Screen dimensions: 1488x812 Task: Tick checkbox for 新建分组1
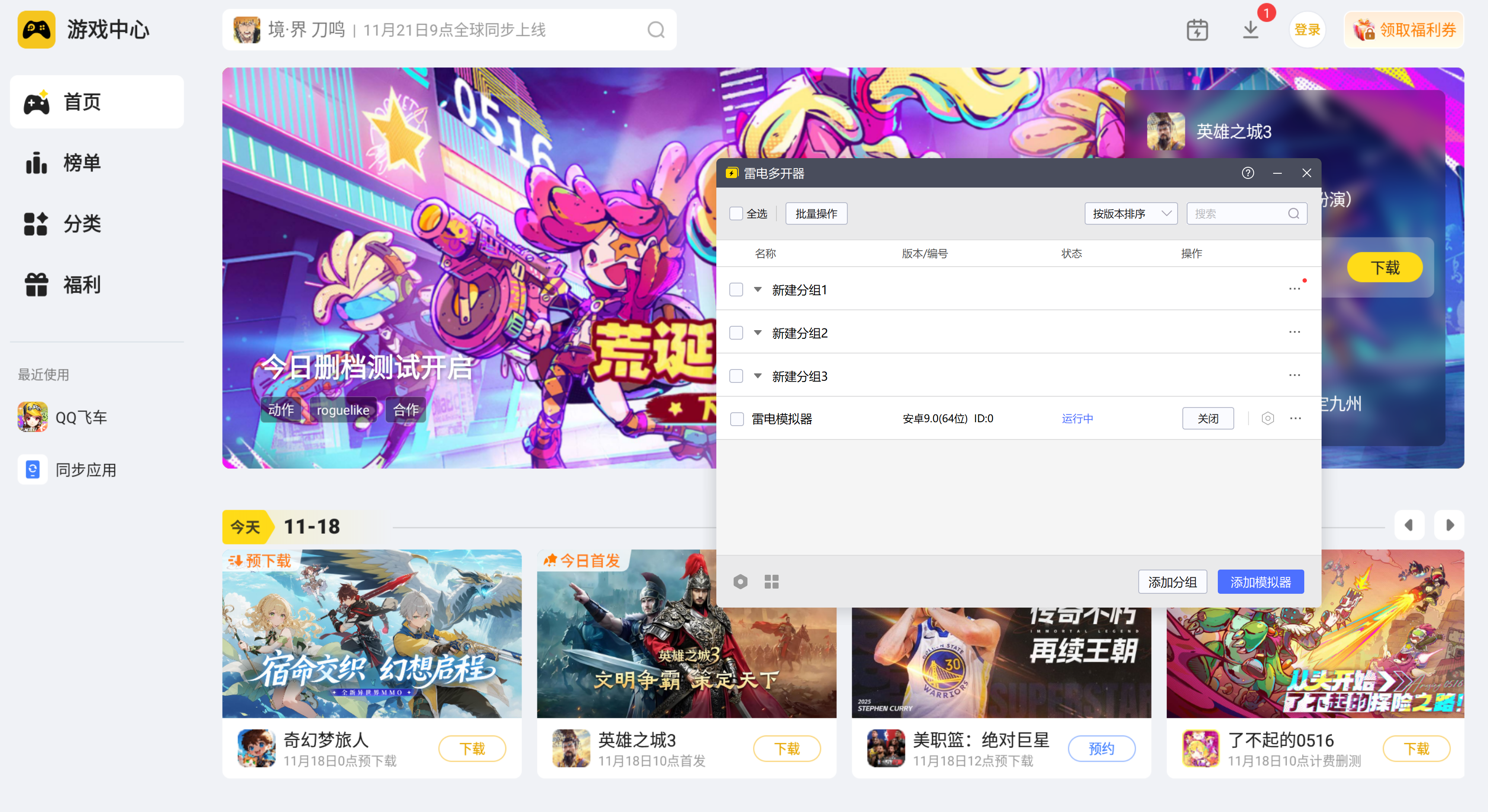point(736,290)
